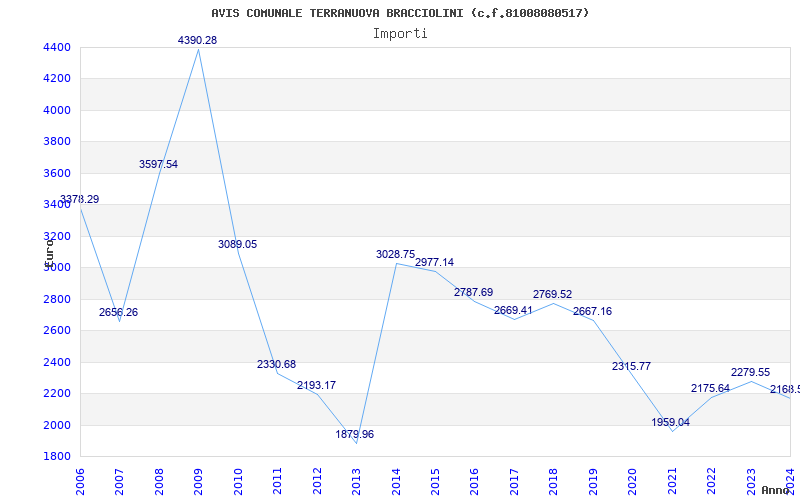Select the 4390.28 data label
800x500 pixels.
coord(197,40)
